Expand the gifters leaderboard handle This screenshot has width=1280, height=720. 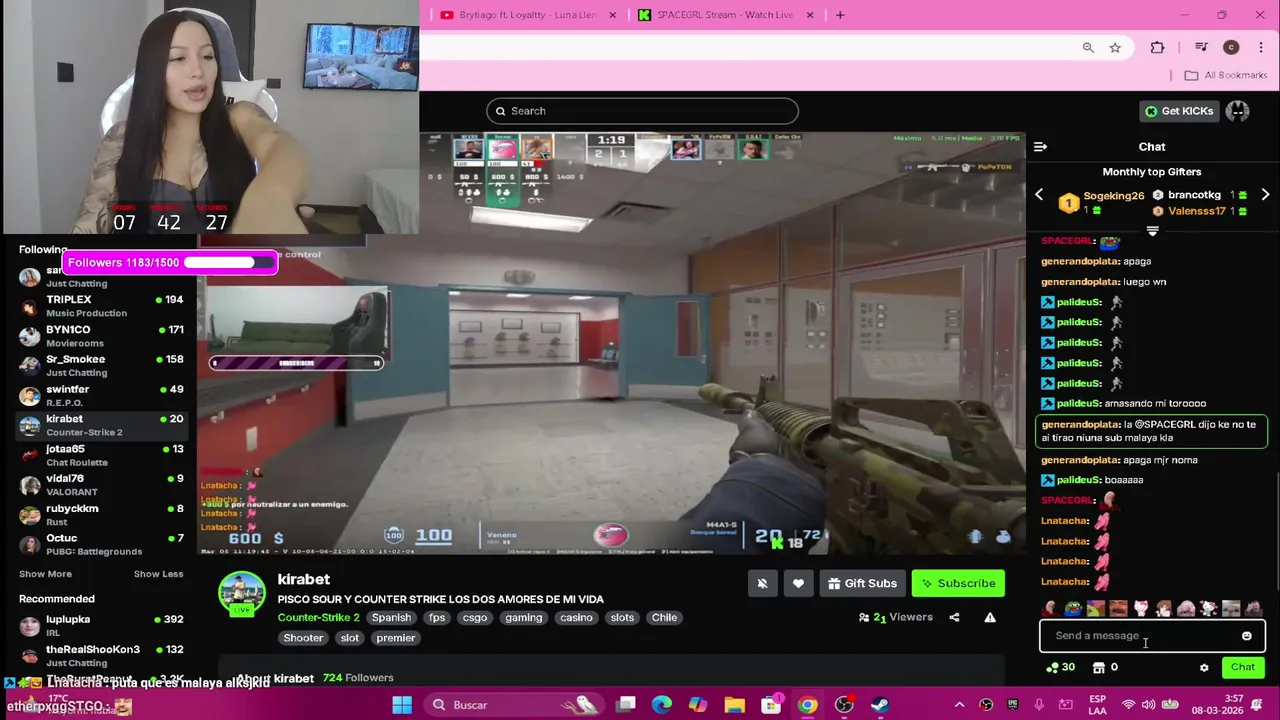[1152, 231]
